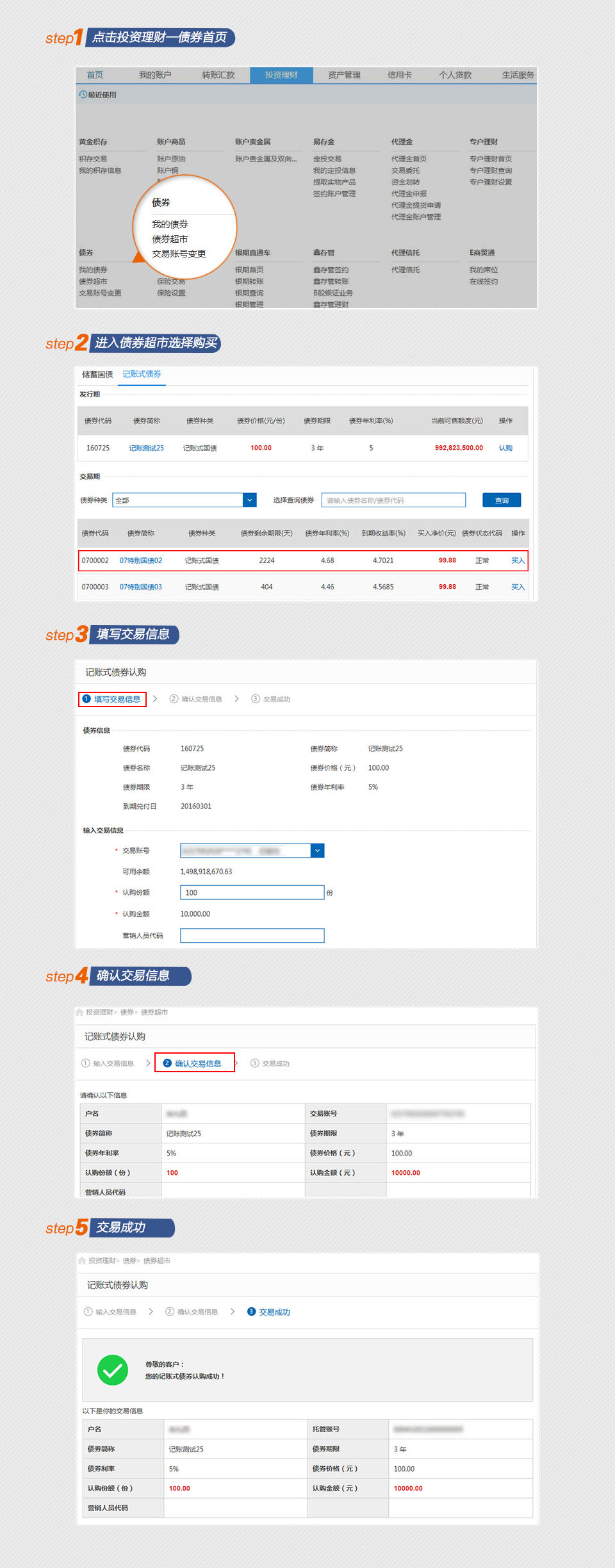Click the home icon in step 5 breadcrumb
This screenshot has width=615, height=1568.
point(82,1261)
